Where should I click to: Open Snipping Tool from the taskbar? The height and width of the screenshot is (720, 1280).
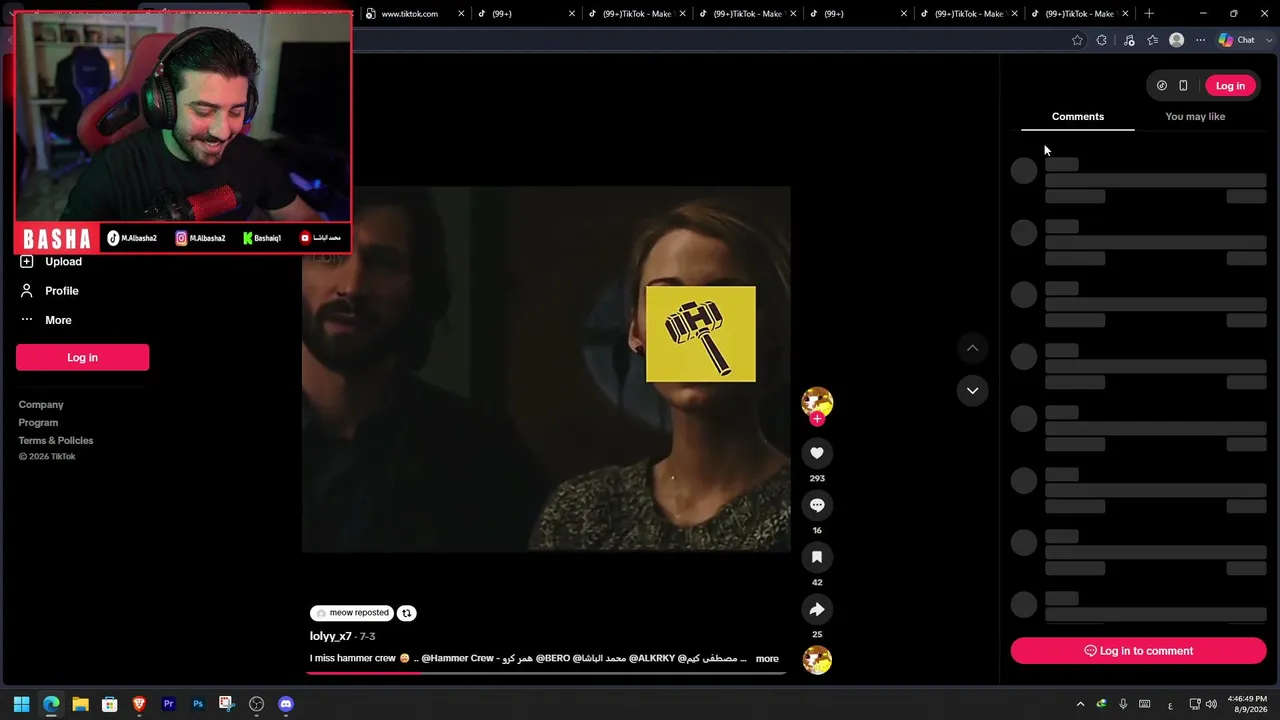click(227, 704)
